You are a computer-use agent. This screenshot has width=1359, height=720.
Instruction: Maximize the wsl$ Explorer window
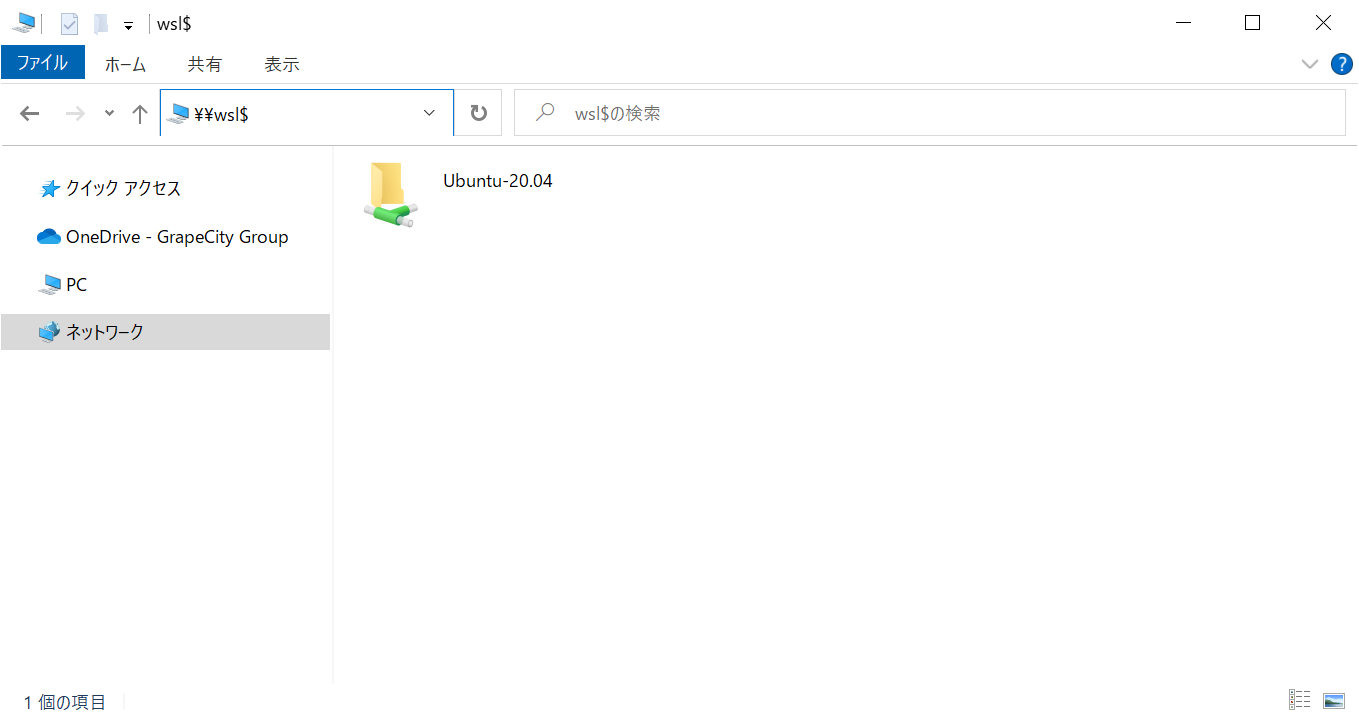coord(1252,23)
